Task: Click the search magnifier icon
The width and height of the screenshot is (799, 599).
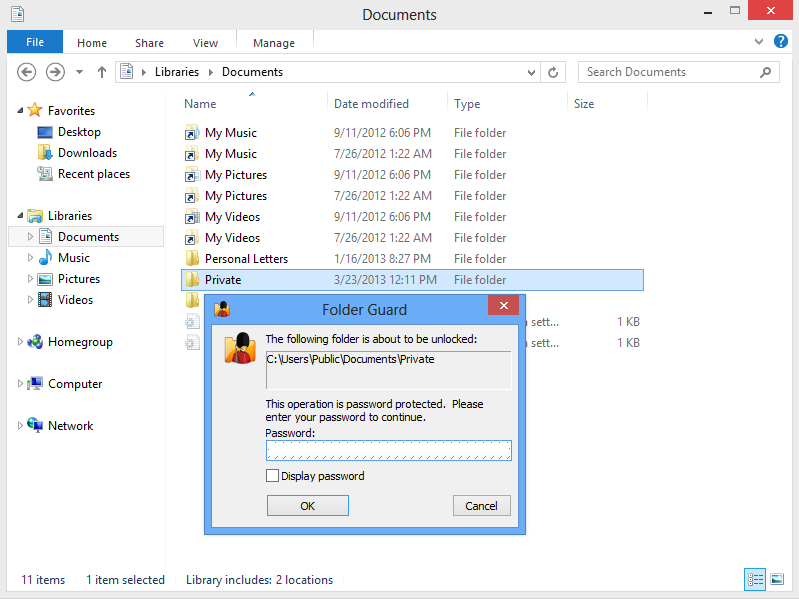Action: (x=765, y=72)
